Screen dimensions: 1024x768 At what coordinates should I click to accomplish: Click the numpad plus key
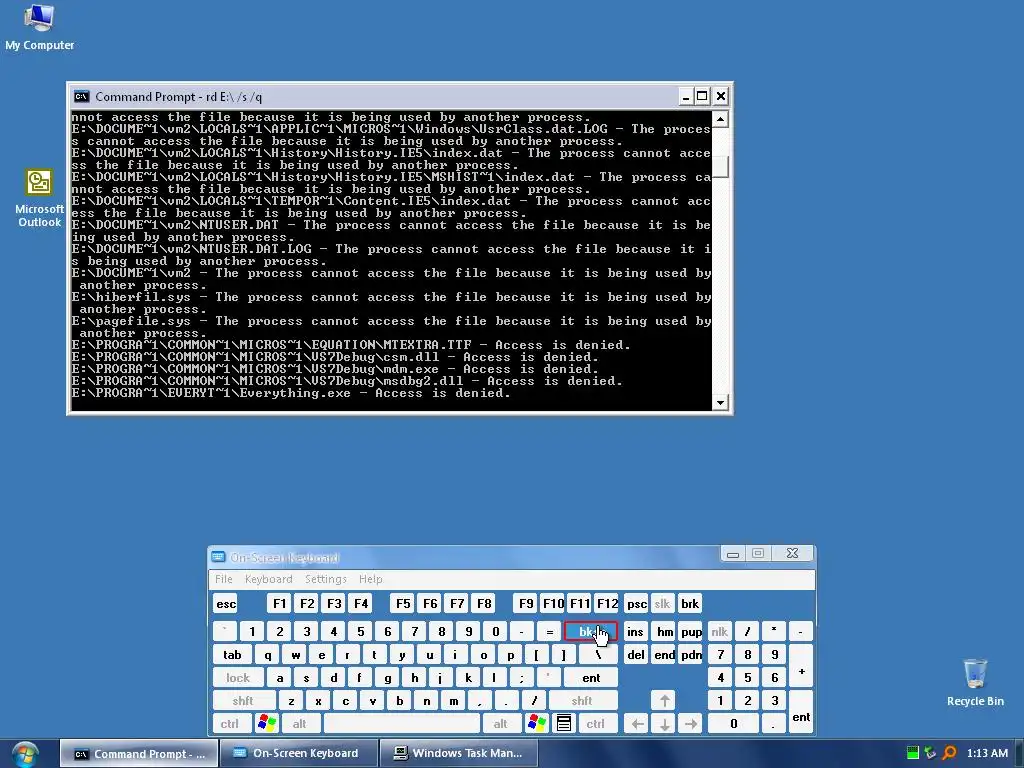pyautogui.click(x=801, y=666)
